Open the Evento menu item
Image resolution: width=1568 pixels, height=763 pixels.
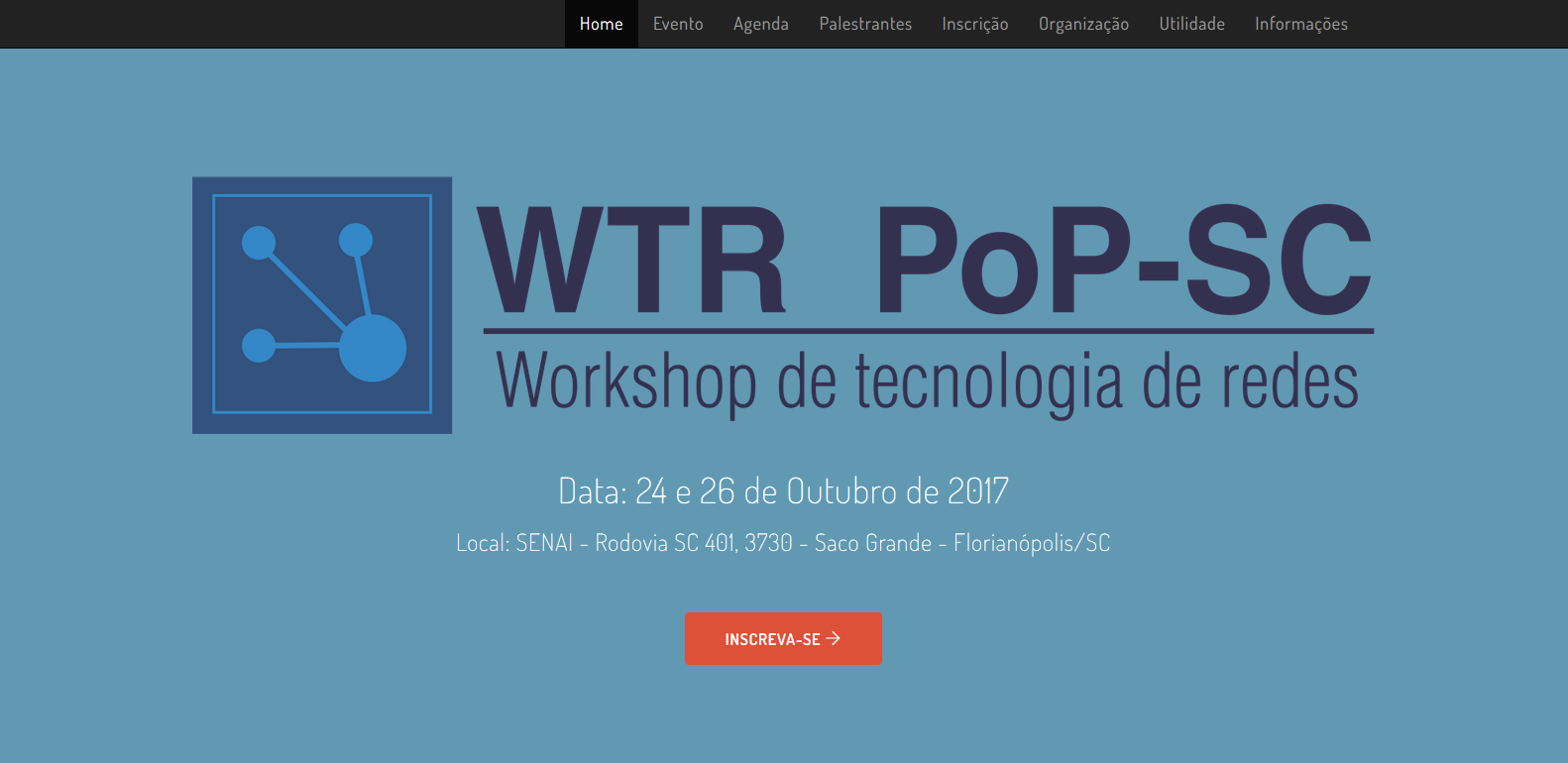pos(678,24)
